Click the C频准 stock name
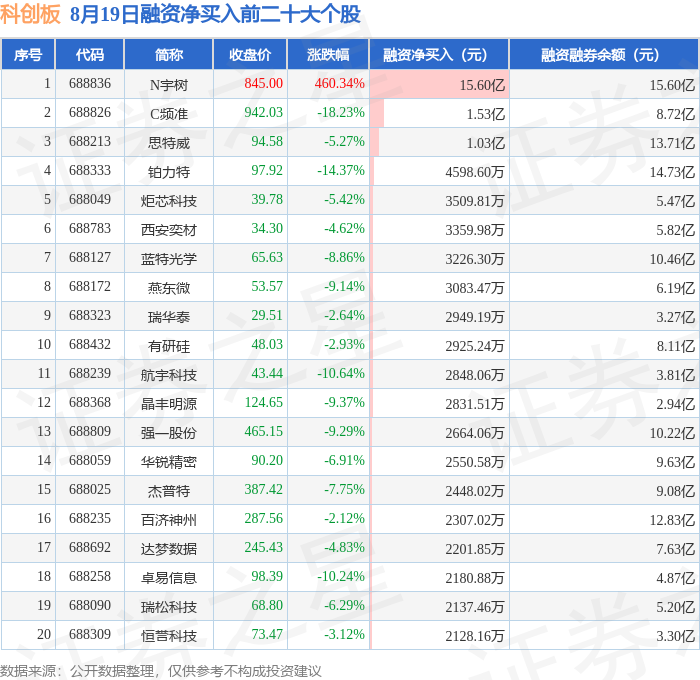Image resolution: width=700 pixels, height=680 pixels. (x=169, y=114)
